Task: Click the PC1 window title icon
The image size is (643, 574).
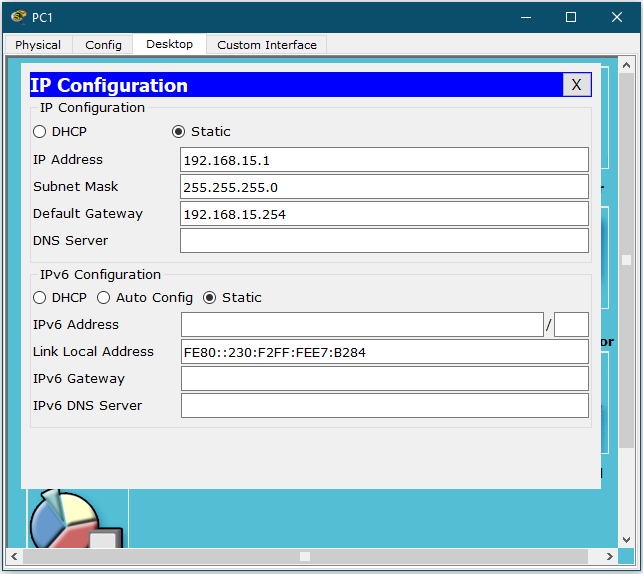Action: tap(18, 17)
